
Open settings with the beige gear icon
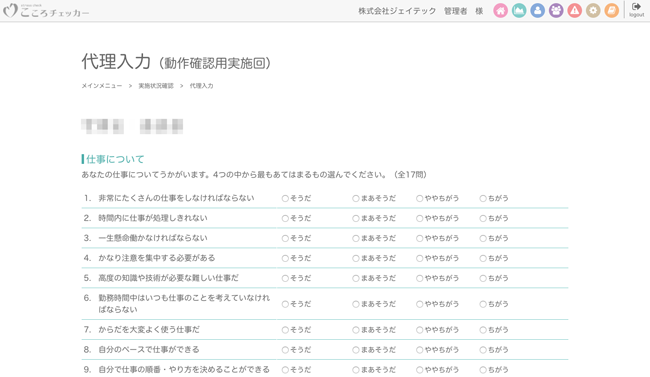[593, 11]
